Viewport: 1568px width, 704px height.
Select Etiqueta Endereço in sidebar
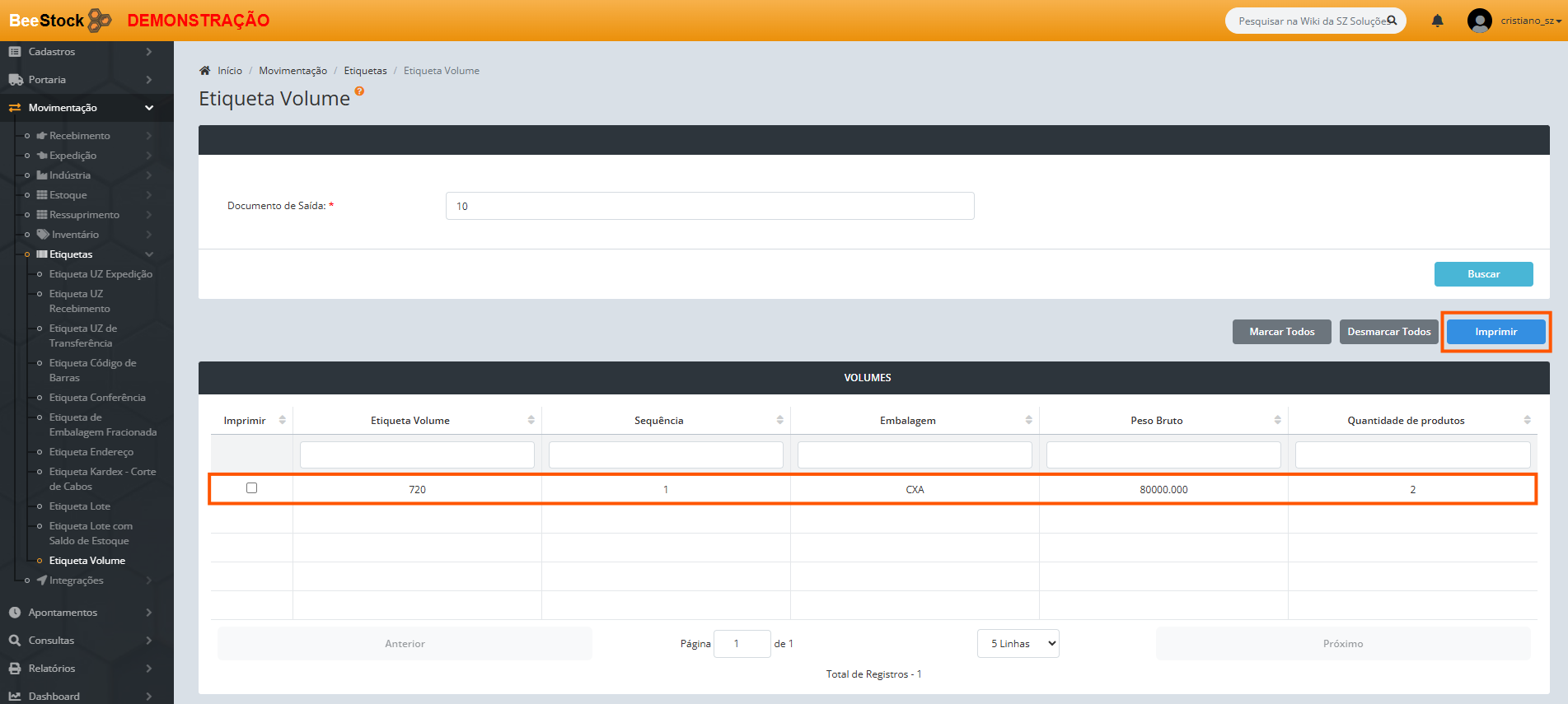[x=91, y=452]
